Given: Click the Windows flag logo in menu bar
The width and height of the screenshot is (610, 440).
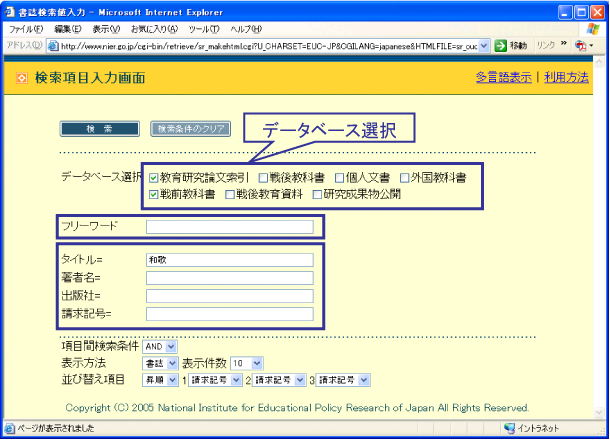Looking at the screenshot, I should tap(593, 29).
